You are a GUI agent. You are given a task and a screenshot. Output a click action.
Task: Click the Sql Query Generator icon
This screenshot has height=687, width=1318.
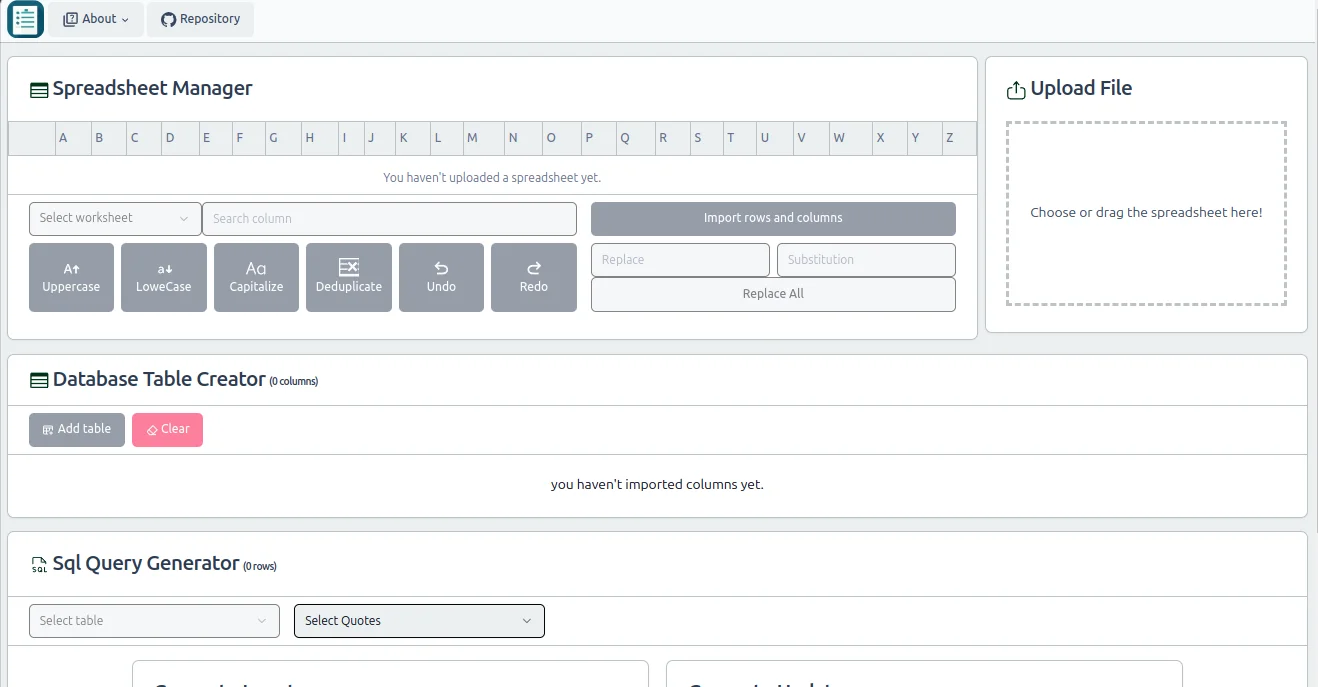tap(39, 565)
